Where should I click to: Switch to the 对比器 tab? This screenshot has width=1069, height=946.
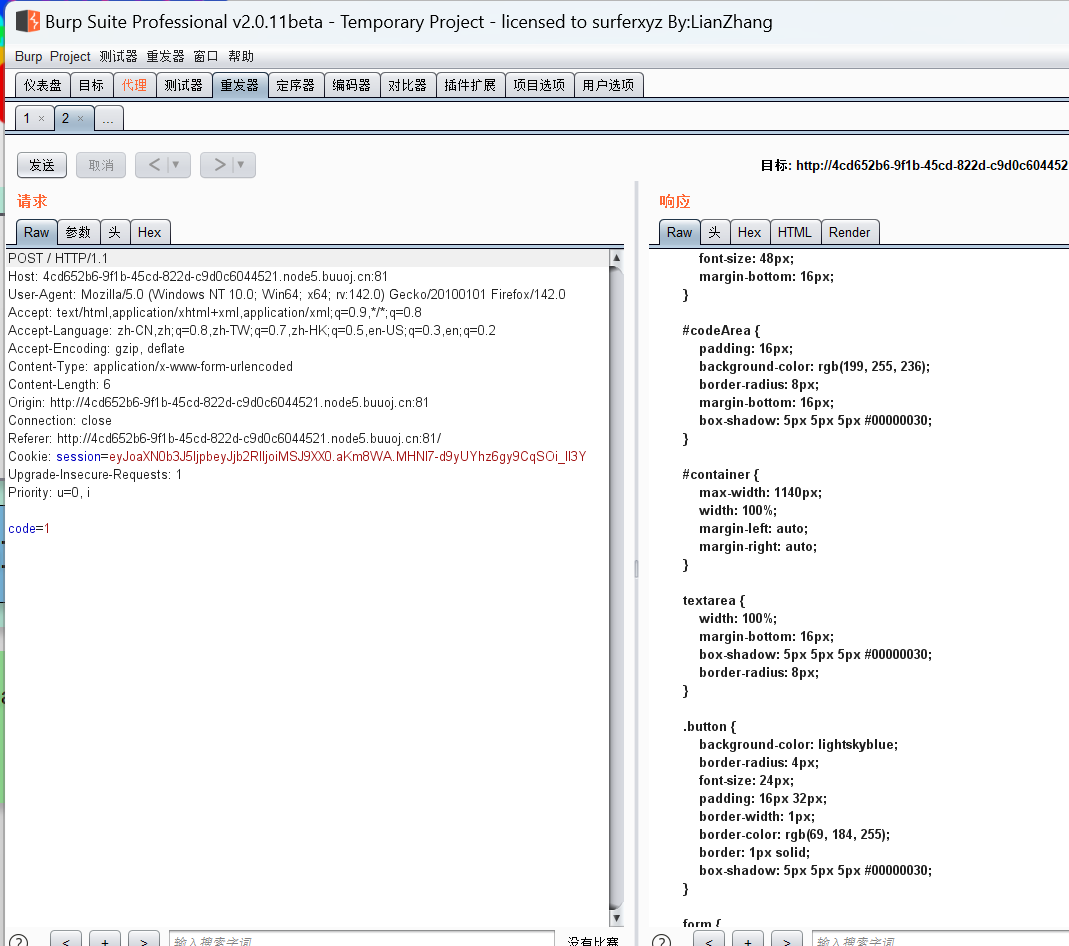pyautogui.click(x=408, y=85)
